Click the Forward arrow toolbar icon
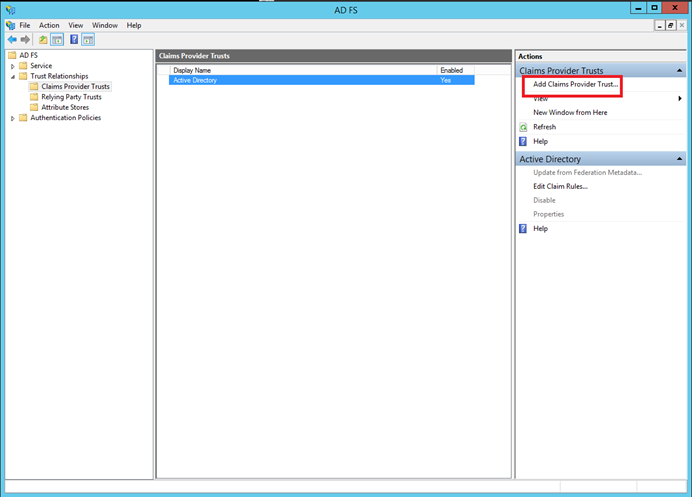This screenshot has width=692, height=497. click(x=25, y=40)
